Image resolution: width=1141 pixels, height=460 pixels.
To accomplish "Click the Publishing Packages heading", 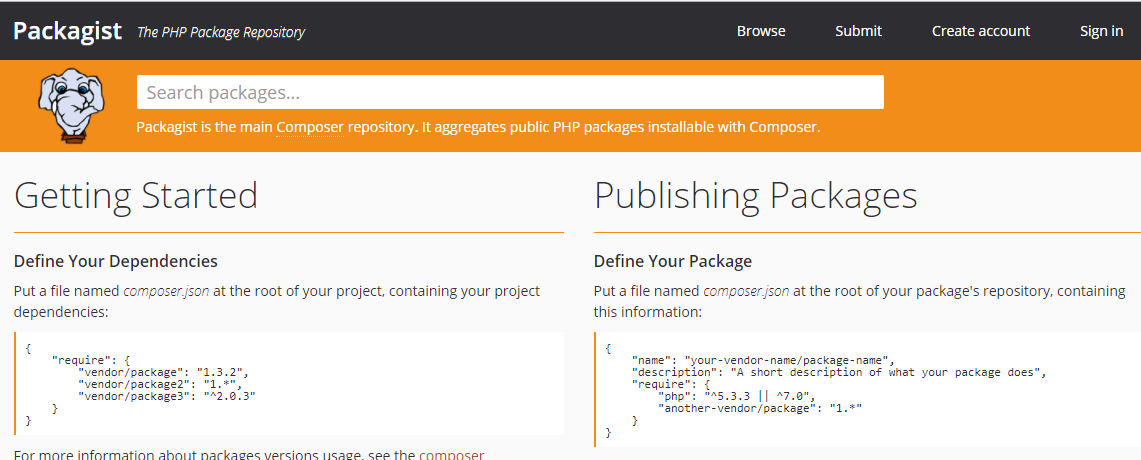I will click(x=755, y=195).
